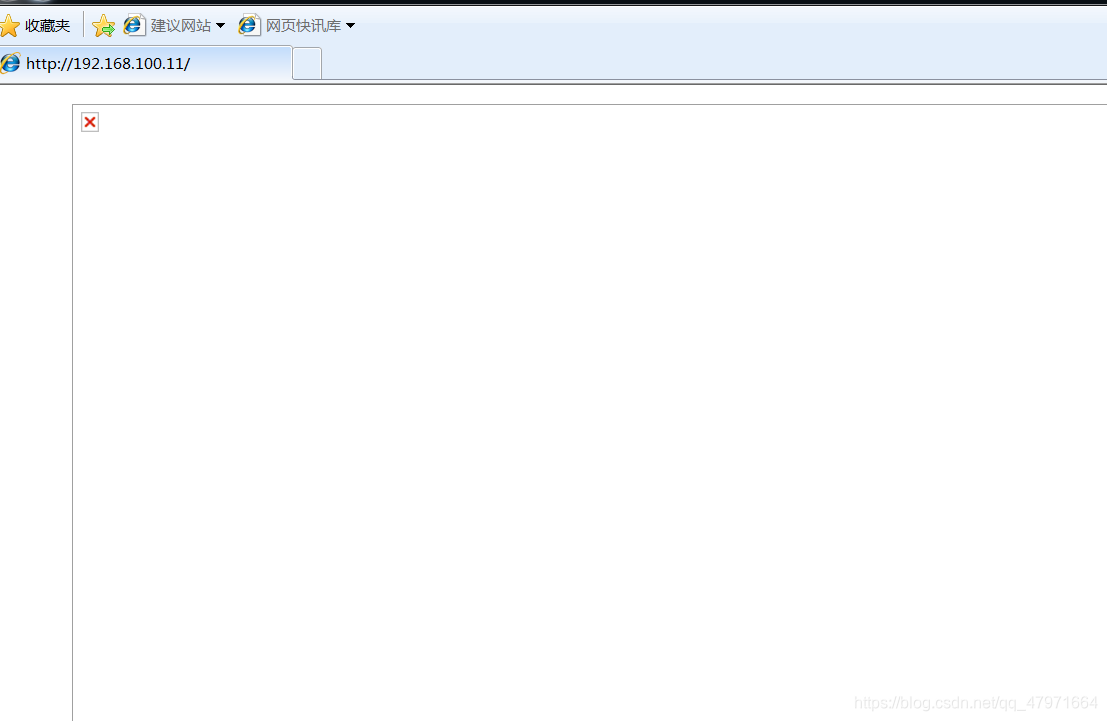This screenshot has height=721, width=1107.
Task: Click the IE icon beside 网页快讯库
Action: click(249, 25)
